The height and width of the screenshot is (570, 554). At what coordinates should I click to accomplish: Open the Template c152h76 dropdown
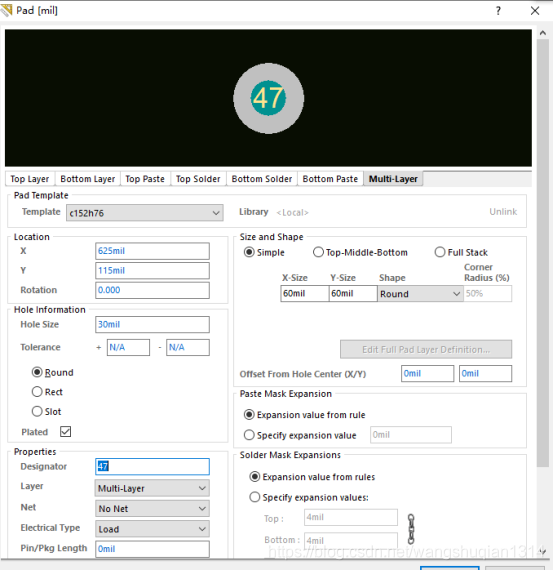point(145,213)
